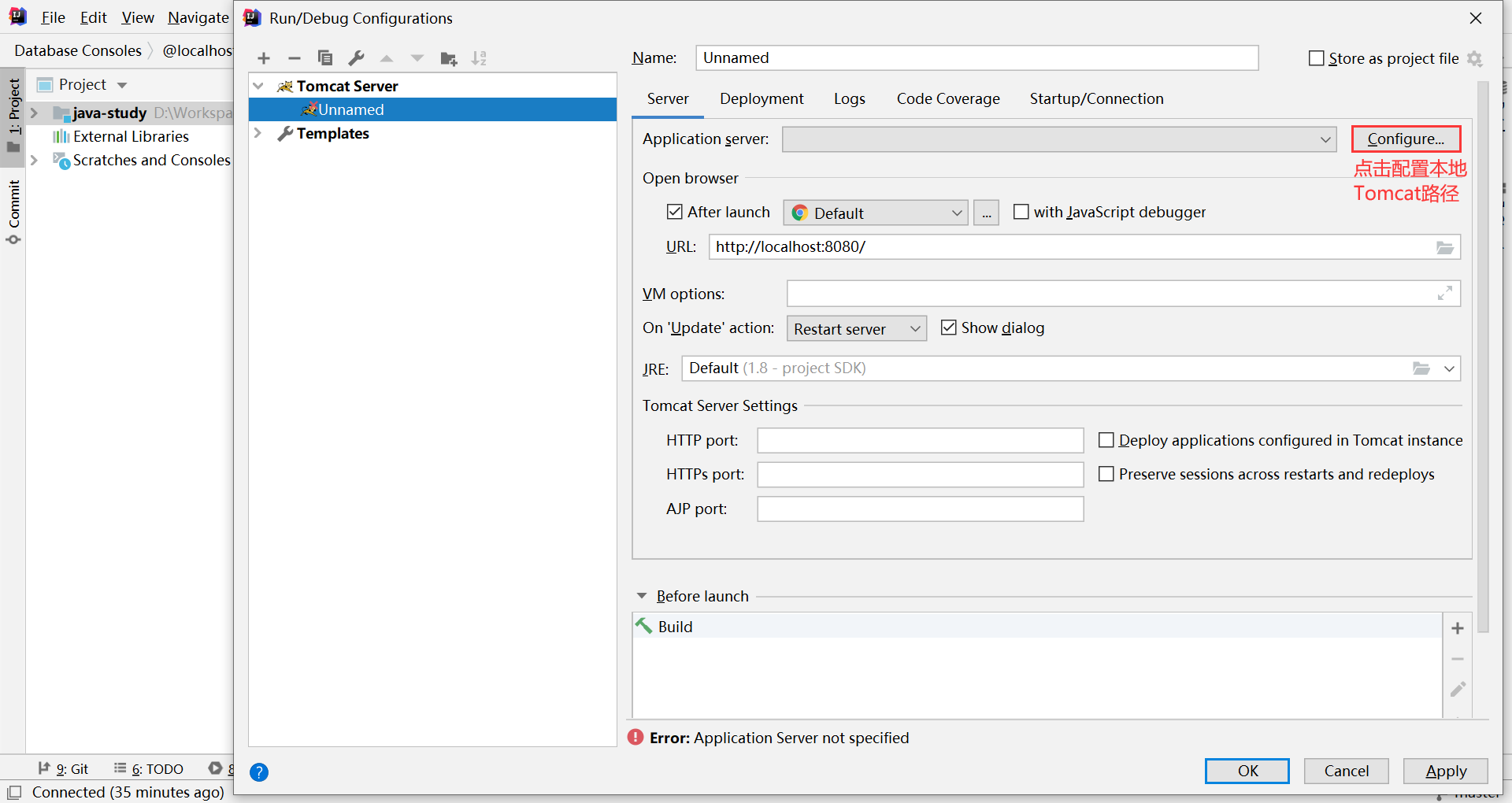The height and width of the screenshot is (803, 1512).
Task: Browse URL folder icon
Action: coord(1445,247)
